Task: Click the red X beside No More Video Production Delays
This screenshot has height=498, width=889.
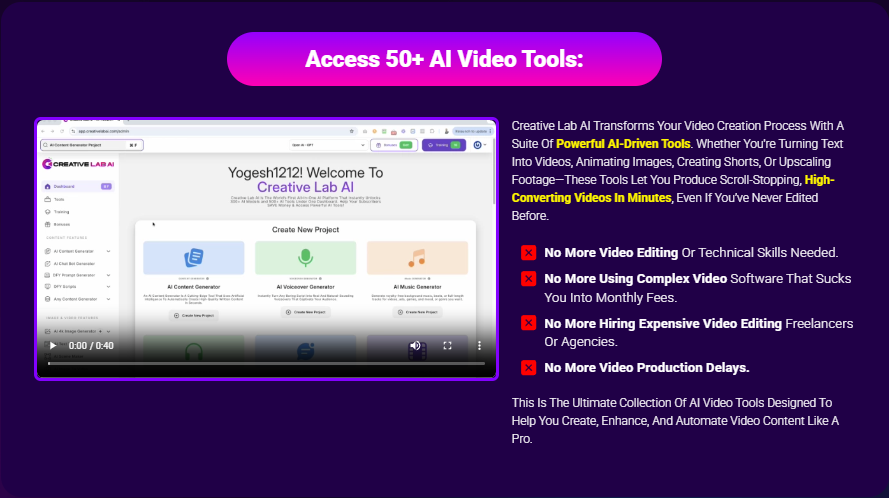Action: tap(528, 368)
